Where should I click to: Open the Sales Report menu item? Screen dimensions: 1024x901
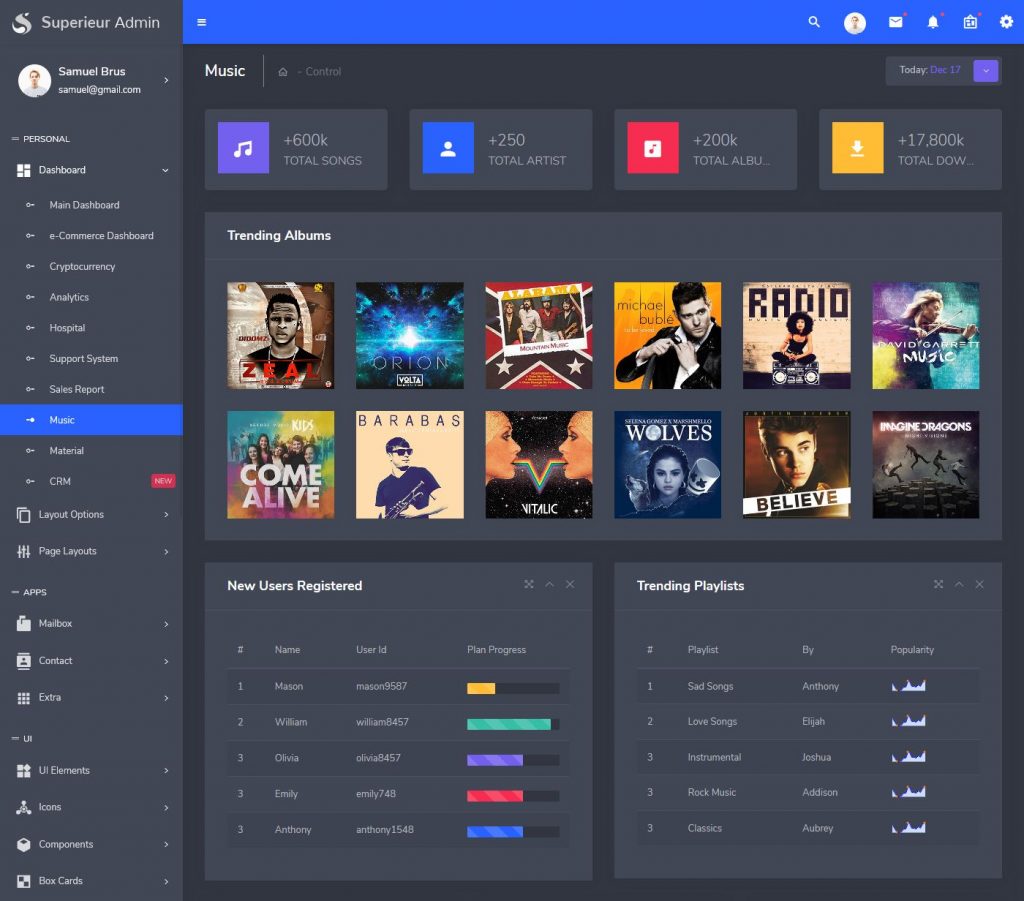(x=77, y=389)
